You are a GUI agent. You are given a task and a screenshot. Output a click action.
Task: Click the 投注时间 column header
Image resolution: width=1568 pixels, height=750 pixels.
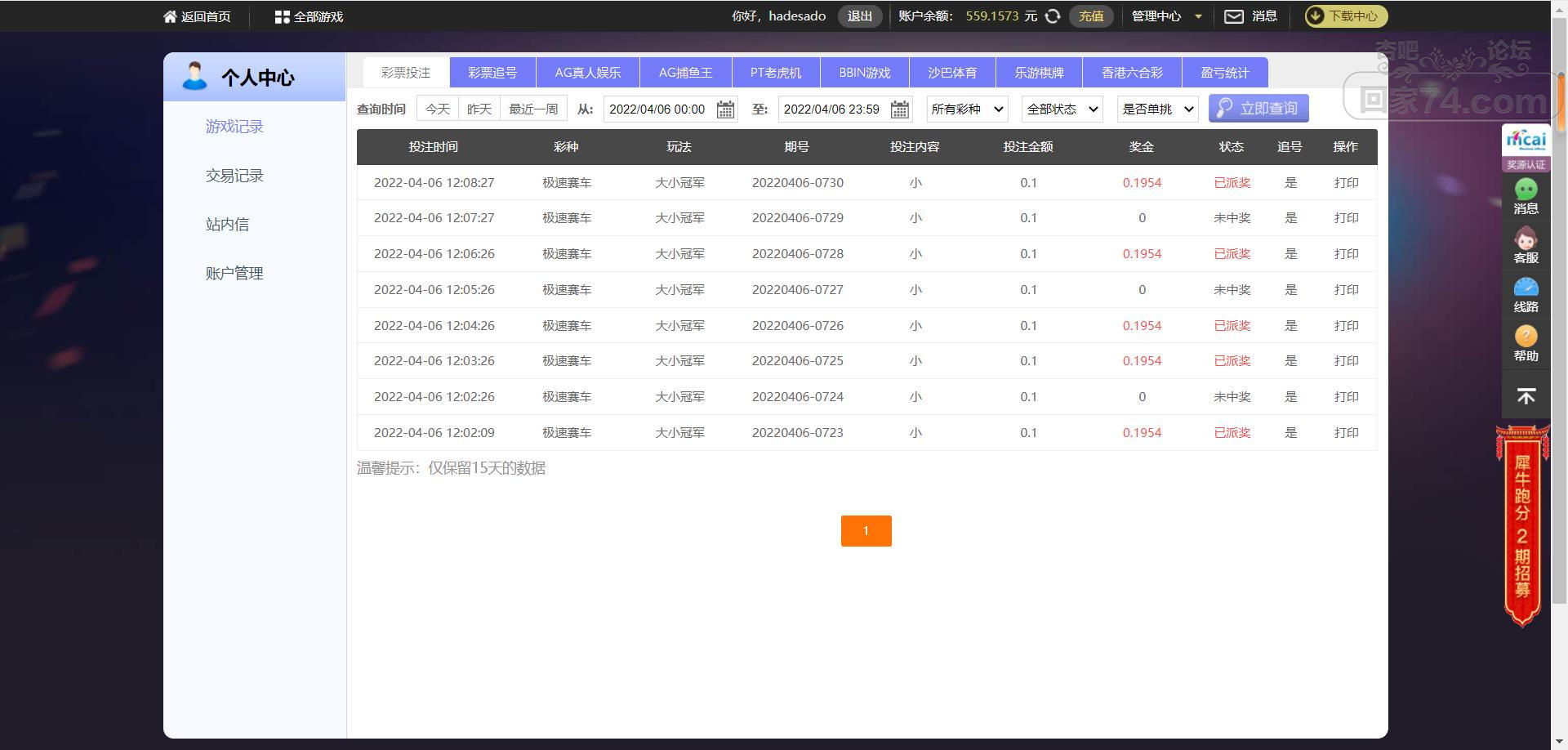[x=434, y=147]
